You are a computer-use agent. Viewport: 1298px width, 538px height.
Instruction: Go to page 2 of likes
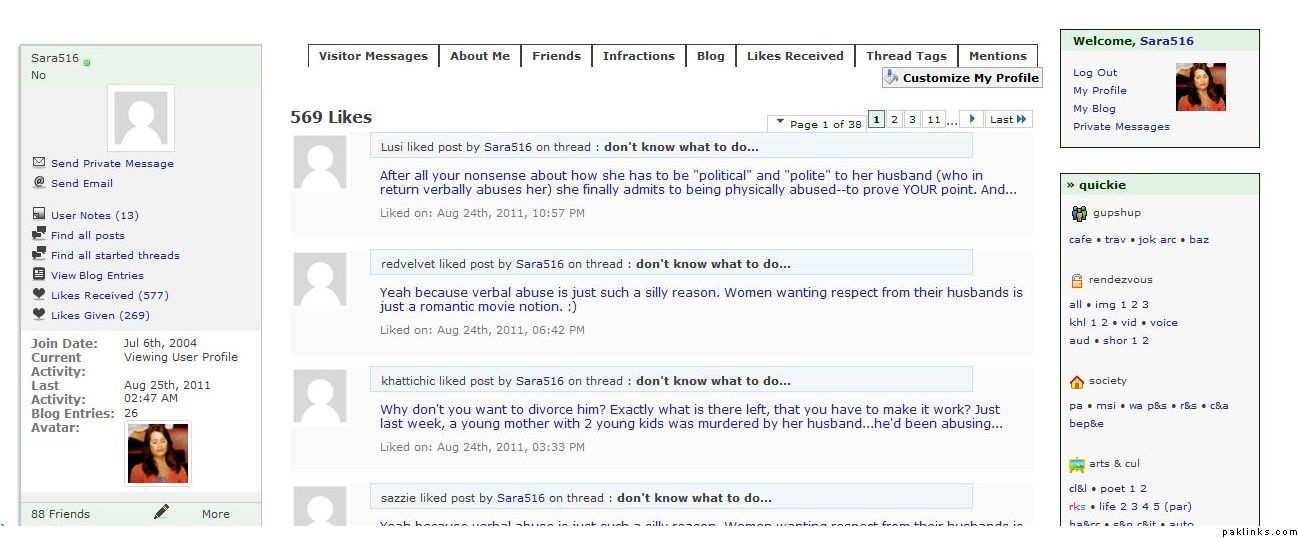tap(894, 120)
